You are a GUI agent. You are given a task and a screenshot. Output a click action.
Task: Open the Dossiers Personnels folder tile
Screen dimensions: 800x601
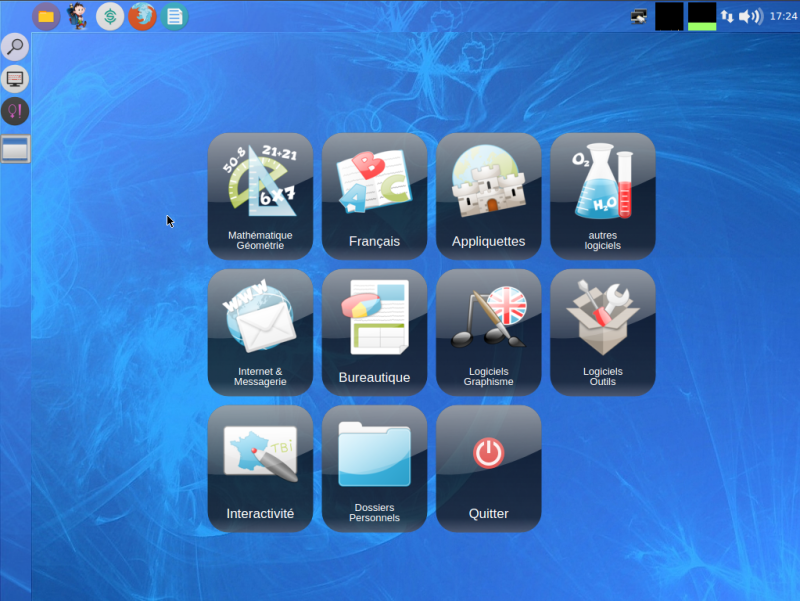(374, 469)
